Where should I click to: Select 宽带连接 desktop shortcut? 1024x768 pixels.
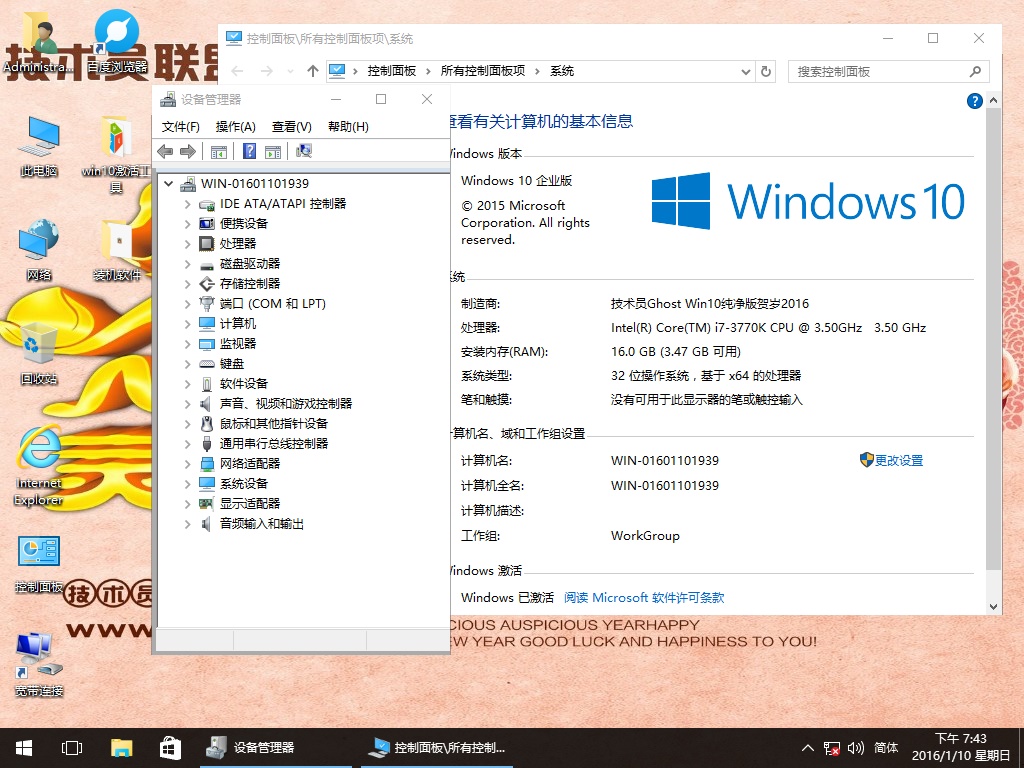tap(39, 664)
